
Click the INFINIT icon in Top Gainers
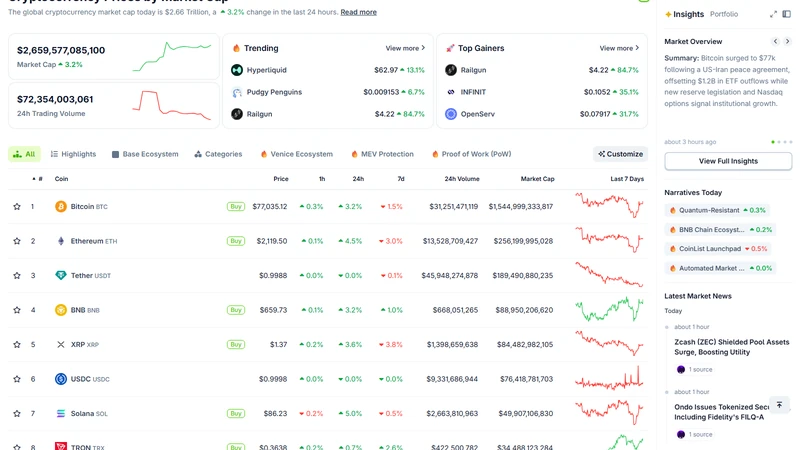click(x=451, y=92)
